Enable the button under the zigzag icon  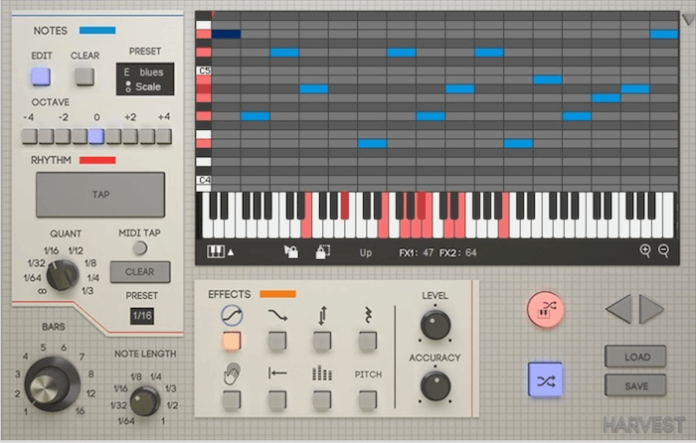(368, 341)
